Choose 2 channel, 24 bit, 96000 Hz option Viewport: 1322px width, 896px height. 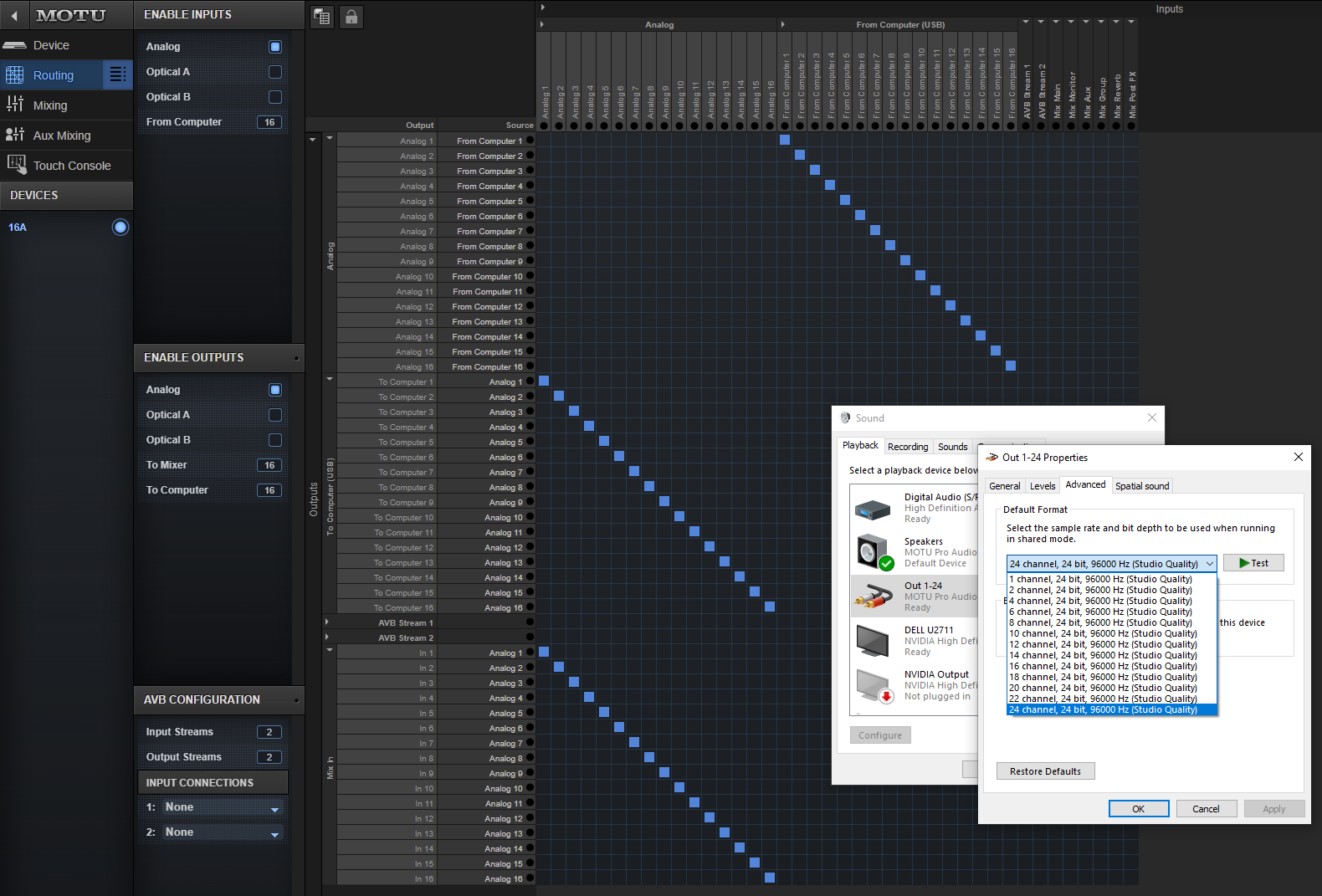point(1111,590)
